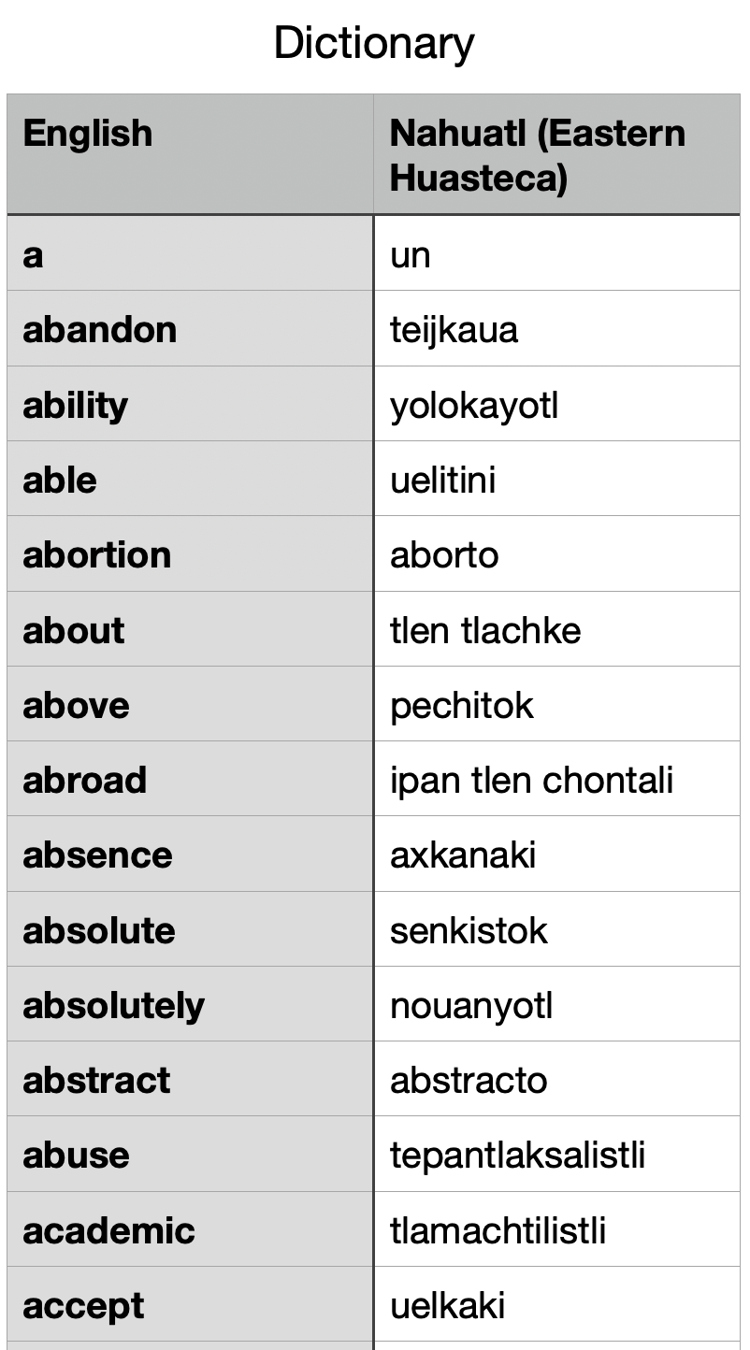Image resolution: width=750 pixels, height=1350 pixels.
Task: Click the English word 'absolutely'
Action: click(x=114, y=1005)
